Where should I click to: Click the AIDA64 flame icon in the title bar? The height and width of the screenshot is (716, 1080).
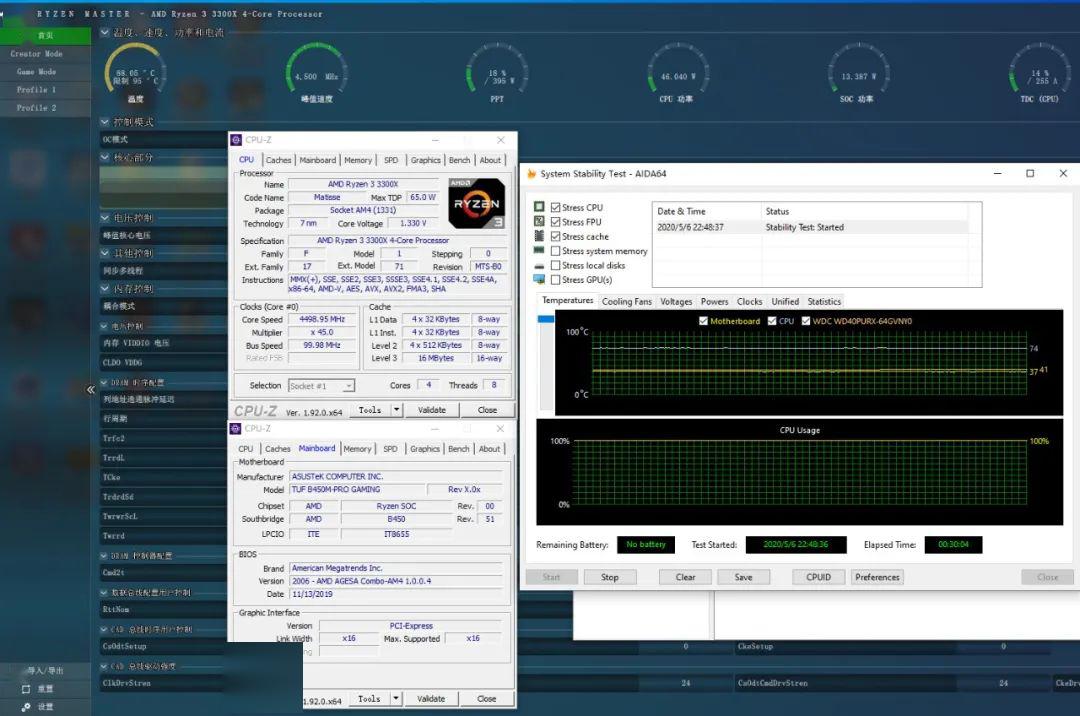(532, 173)
